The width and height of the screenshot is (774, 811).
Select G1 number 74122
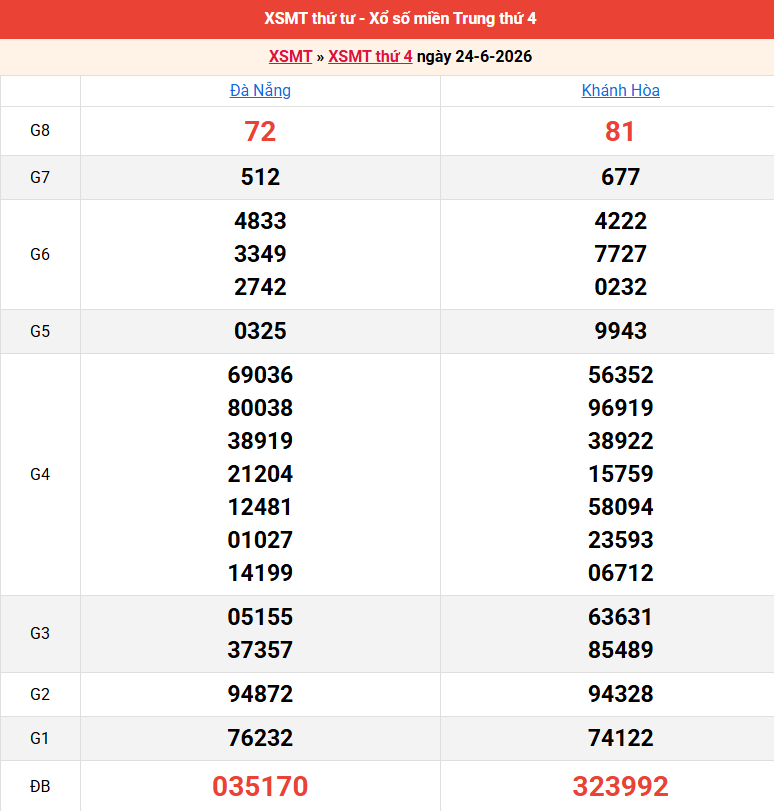[x=620, y=738]
